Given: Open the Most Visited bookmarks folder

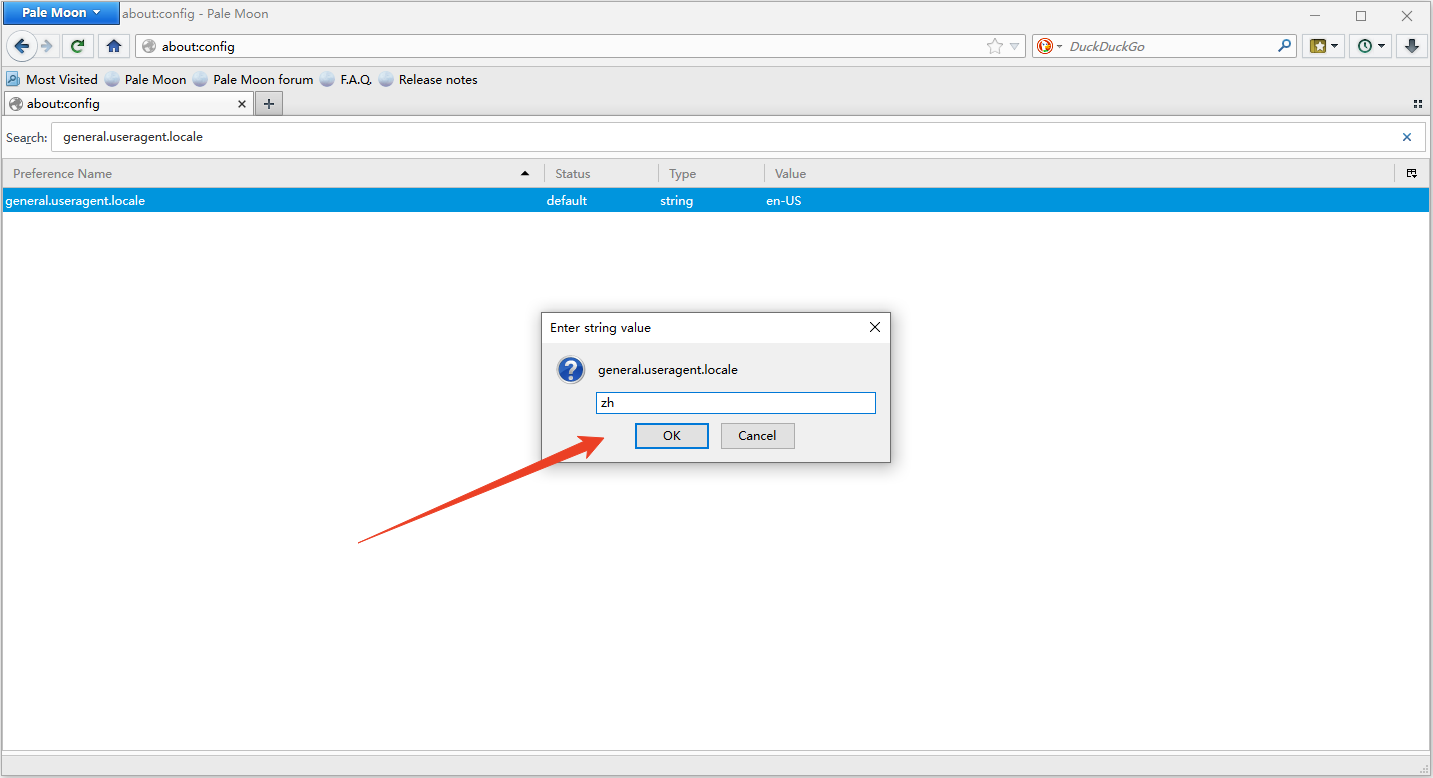Looking at the screenshot, I should tap(52, 80).
